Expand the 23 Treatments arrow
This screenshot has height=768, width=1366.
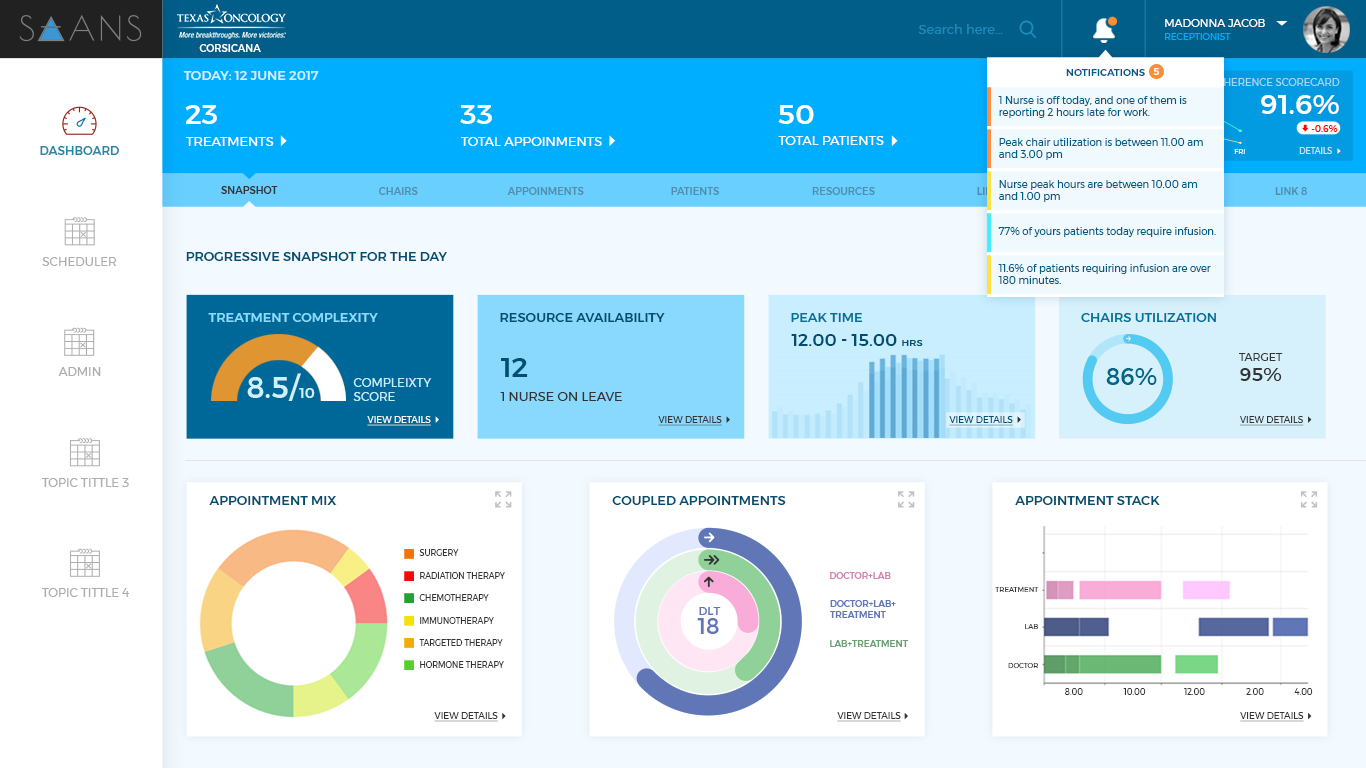[284, 141]
